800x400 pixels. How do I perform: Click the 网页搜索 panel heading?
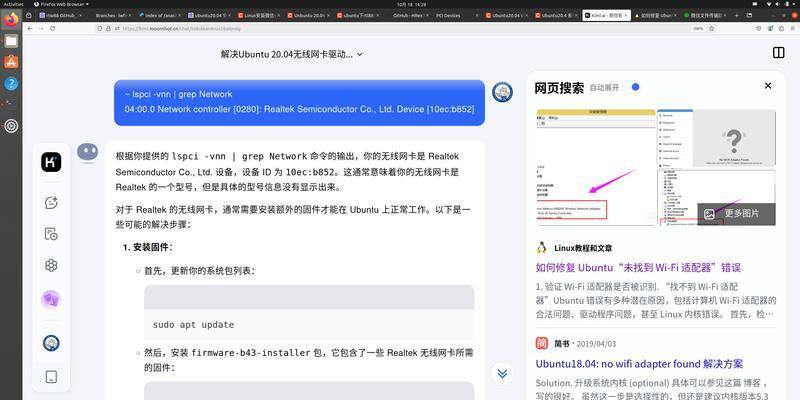(x=559, y=87)
